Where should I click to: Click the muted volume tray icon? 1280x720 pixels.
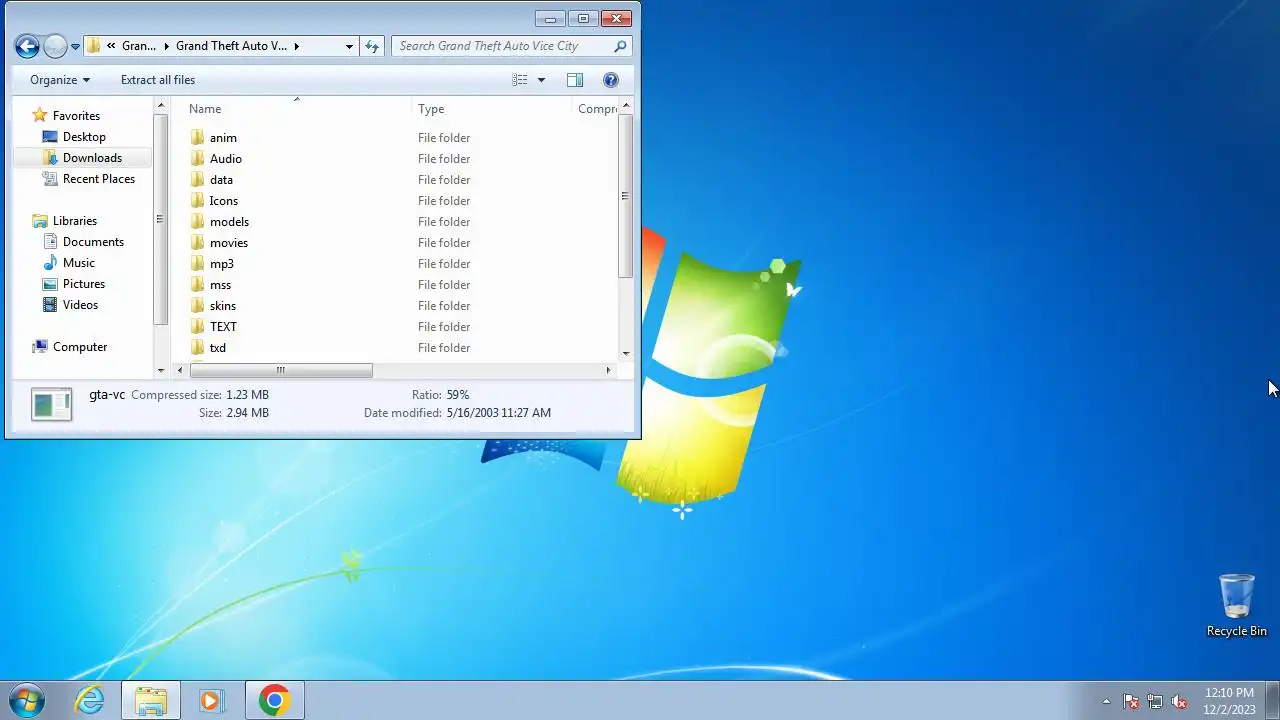[x=1179, y=701]
